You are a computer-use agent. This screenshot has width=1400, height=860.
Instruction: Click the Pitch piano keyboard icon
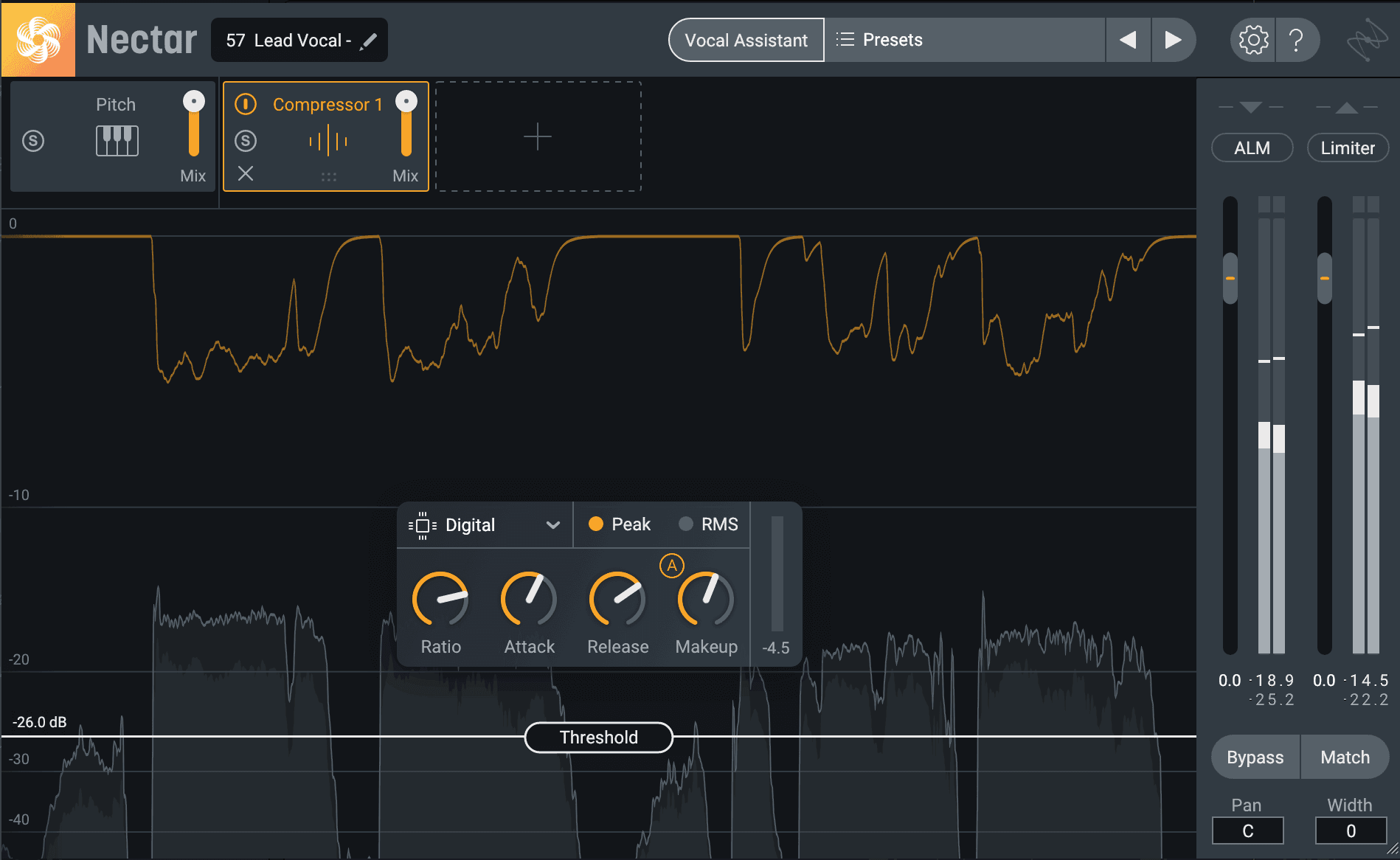click(117, 140)
